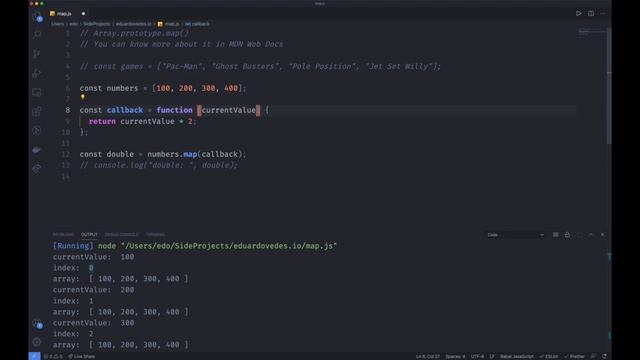Image resolution: width=640 pixels, height=360 pixels.
Task: Click the minimap code overview
Action: (x=590, y=32)
